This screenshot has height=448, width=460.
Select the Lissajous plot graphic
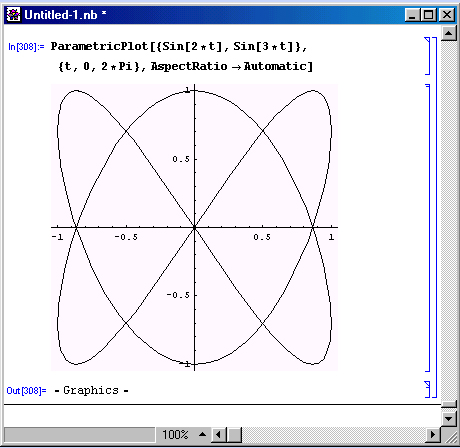[194, 227]
